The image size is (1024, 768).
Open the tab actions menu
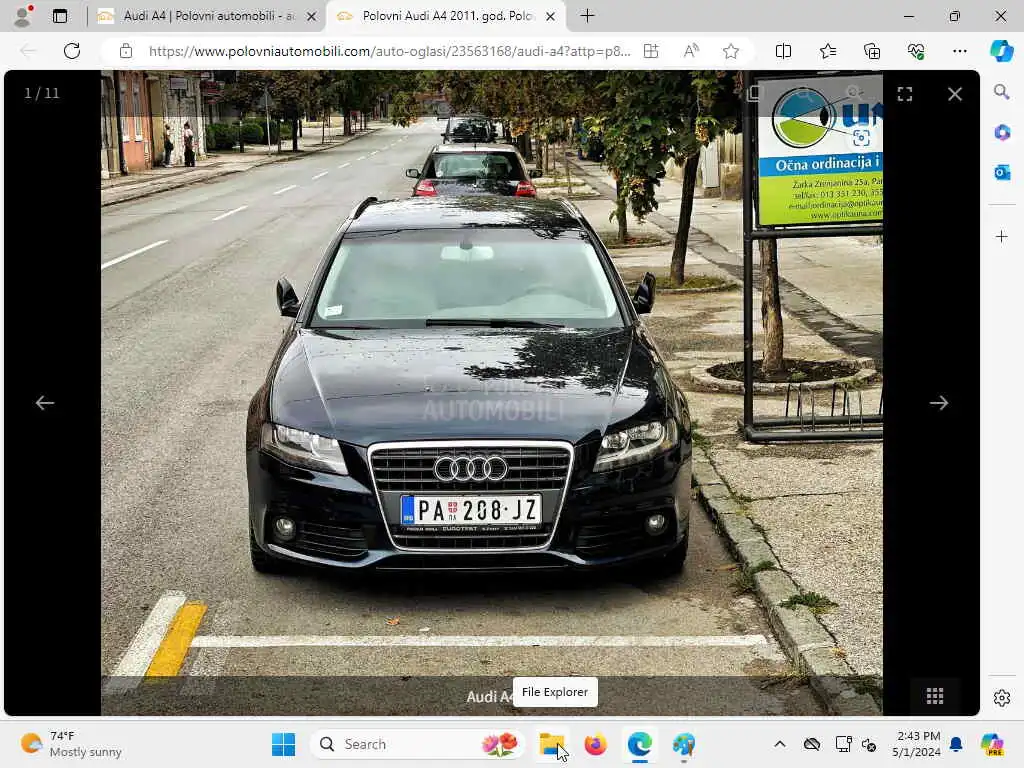(60, 16)
